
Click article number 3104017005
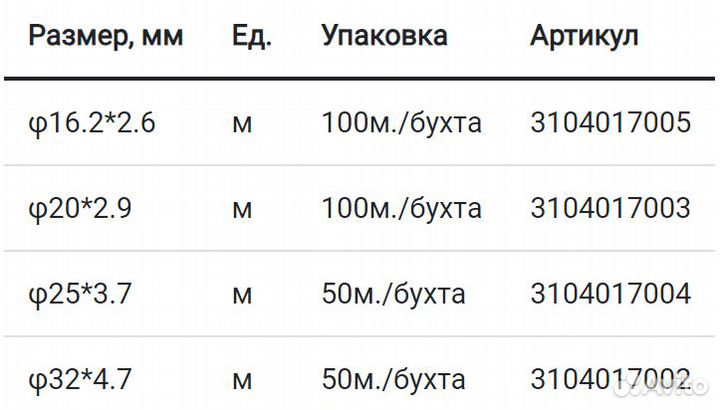click(x=610, y=124)
